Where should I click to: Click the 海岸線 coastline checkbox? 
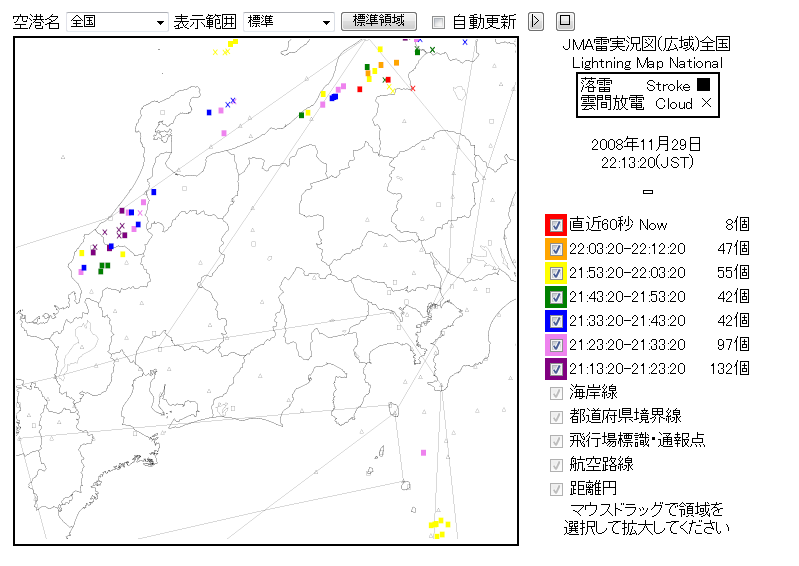(x=556, y=393)
